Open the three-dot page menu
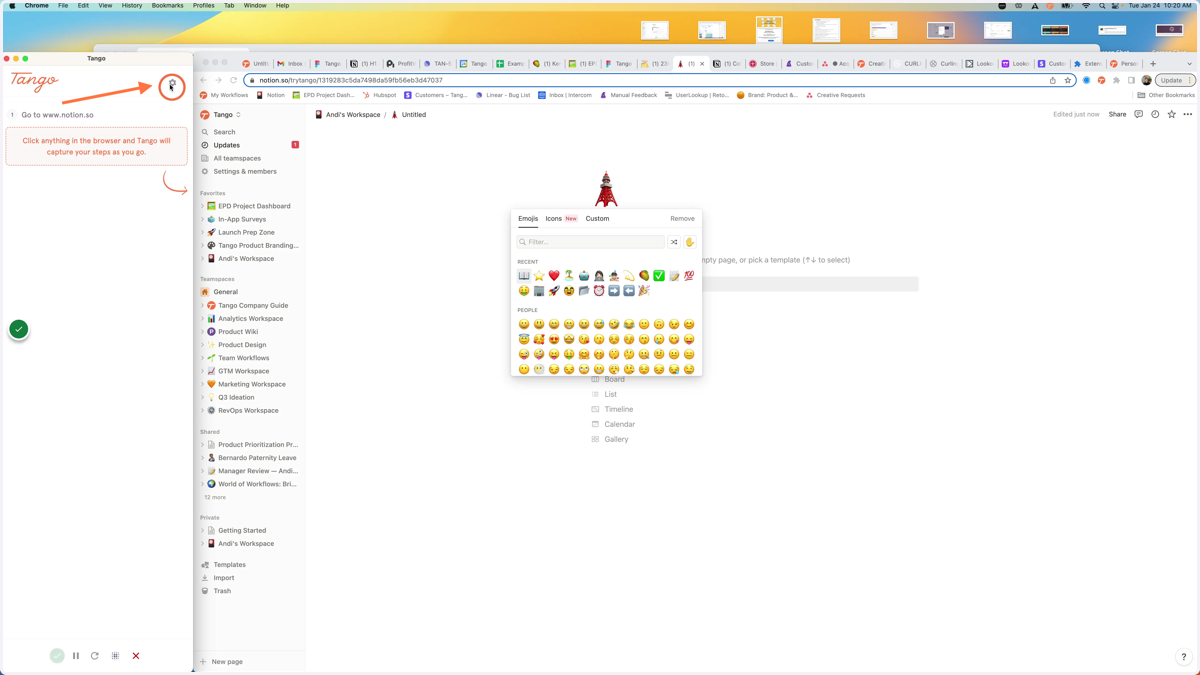Viewport: 1200px width, 675px height. [x=1188, y=114]
